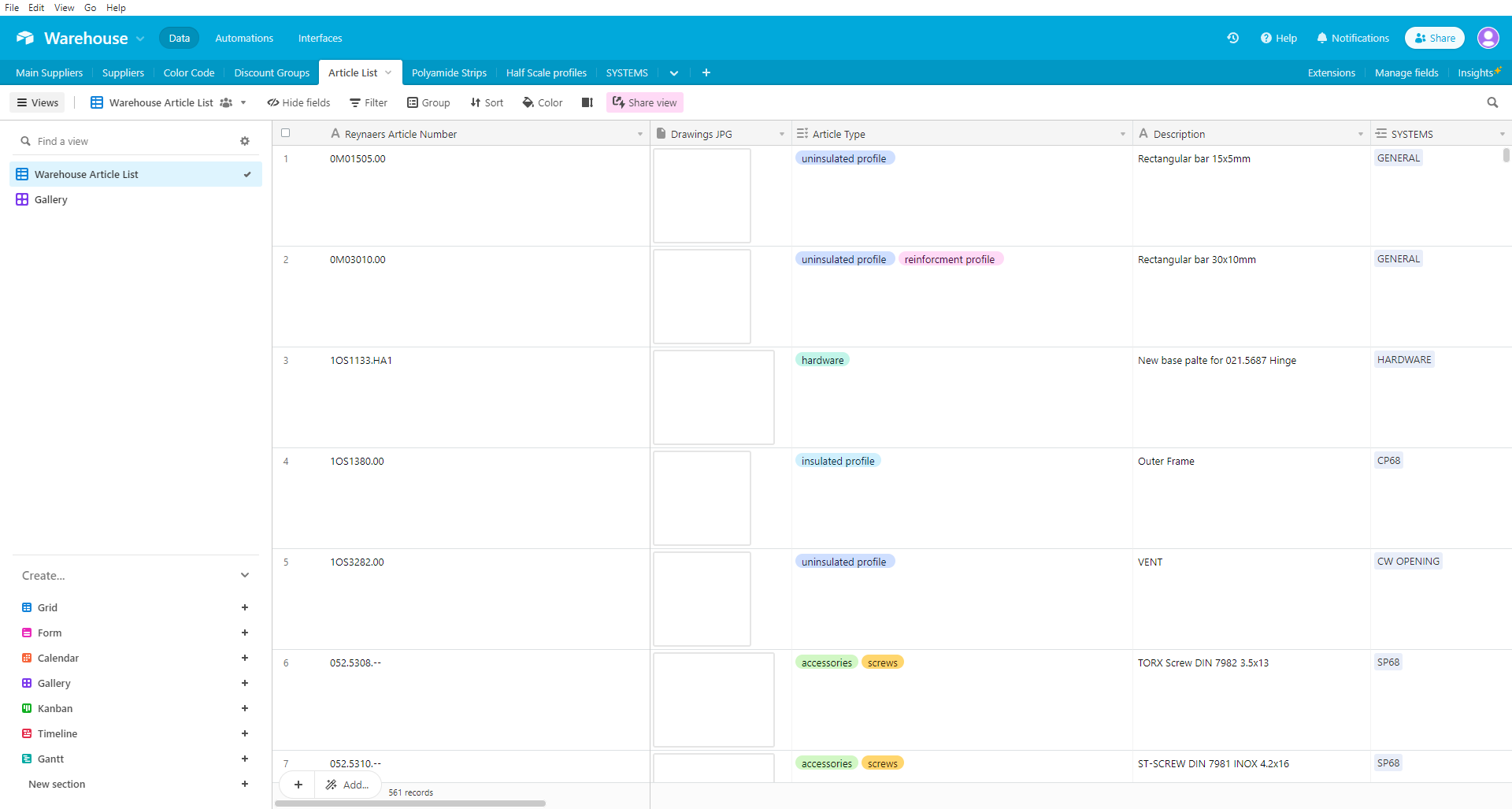The width and height of the screenshot is (1512, 809).
Task: Toggle the Views sidebar
Action: 37,102
